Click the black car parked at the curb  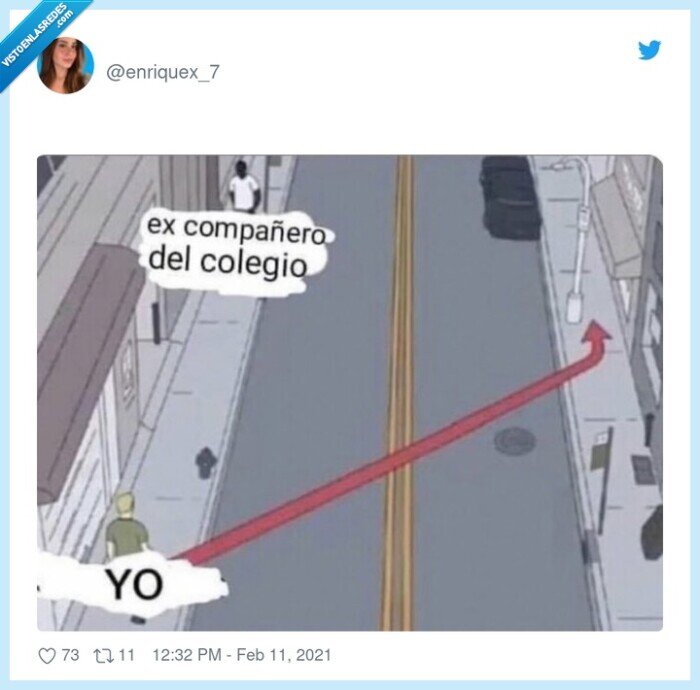click(509, 197)
